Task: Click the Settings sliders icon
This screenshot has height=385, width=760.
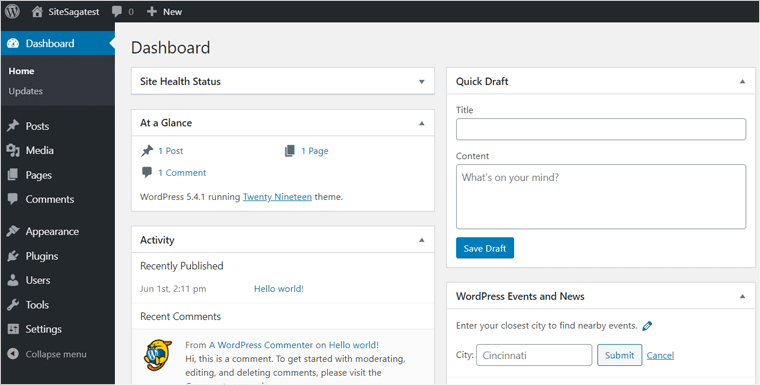Action: (13, 329)
